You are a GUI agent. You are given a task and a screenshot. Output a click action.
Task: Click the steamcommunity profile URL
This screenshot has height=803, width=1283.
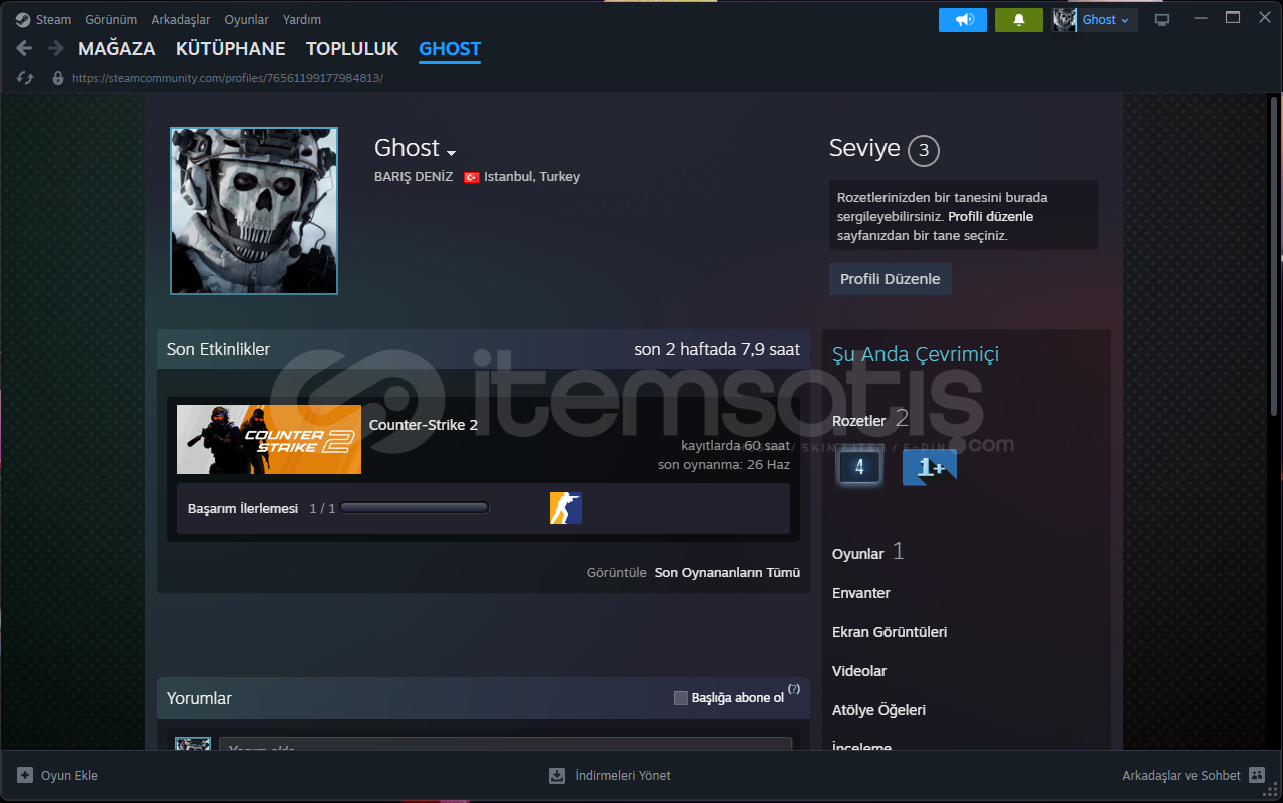[x=227, y=78]
